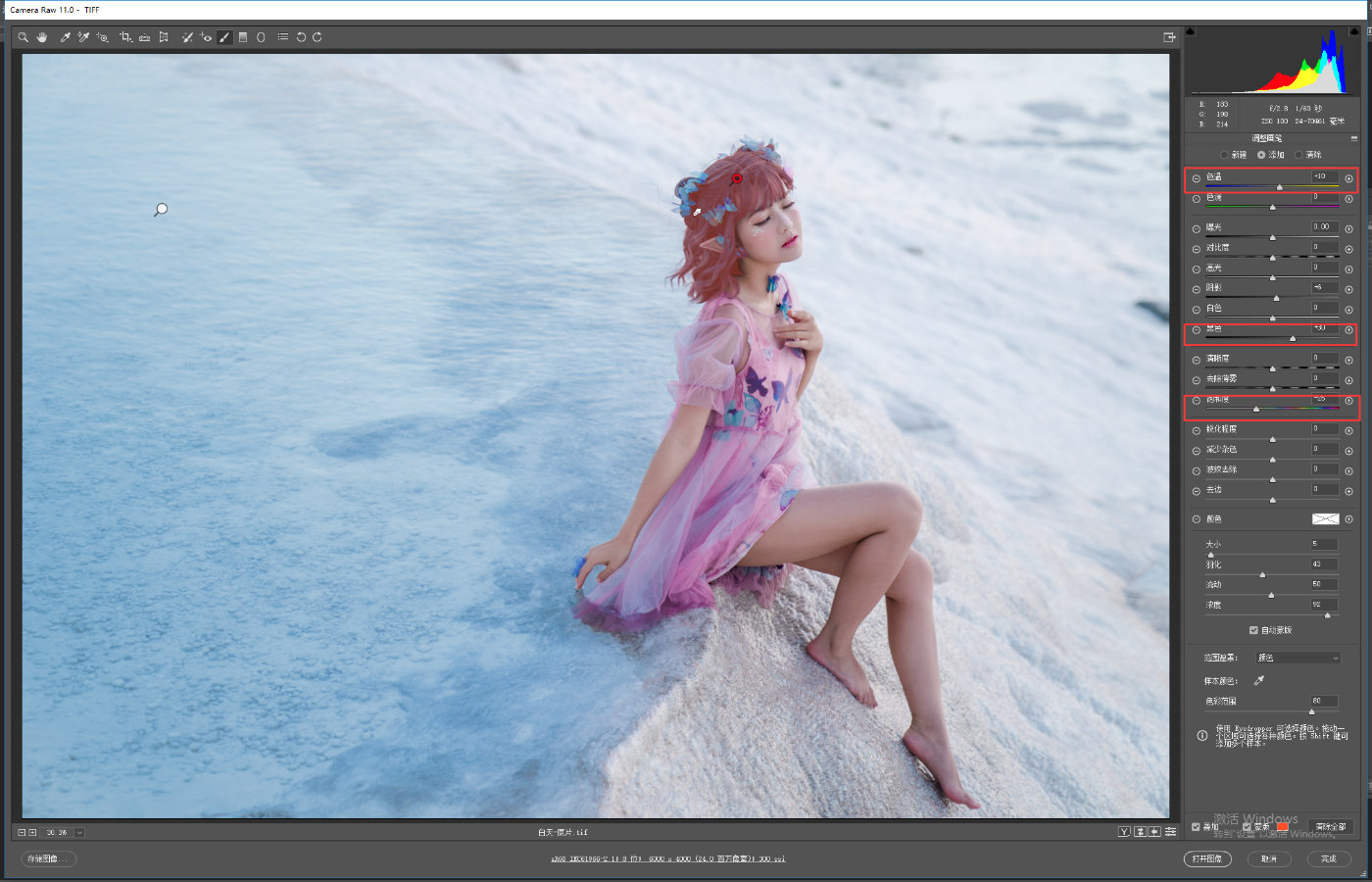Toggle shadow clipping warning on histogram
1372x882 pixels.
pos(1191,31)
